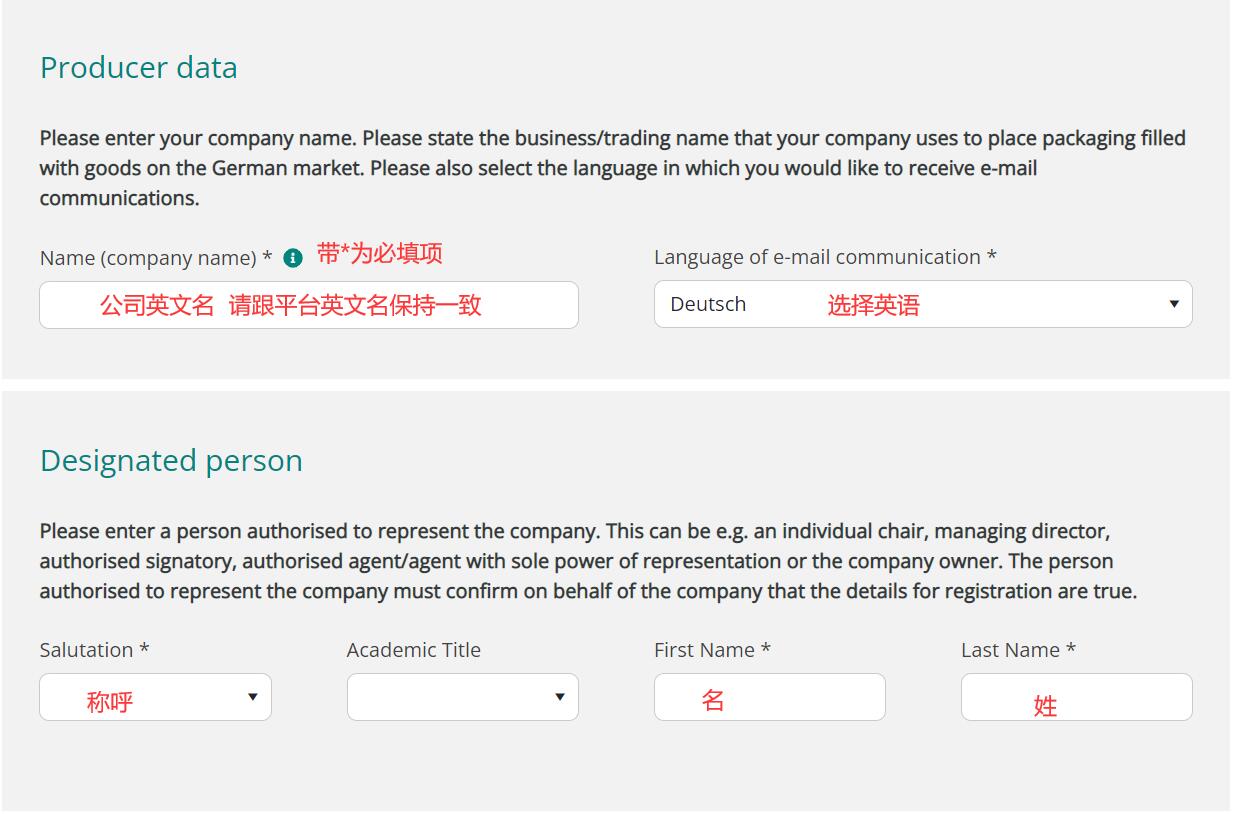Click the red 选择英语 note in language box

point(873,306)
